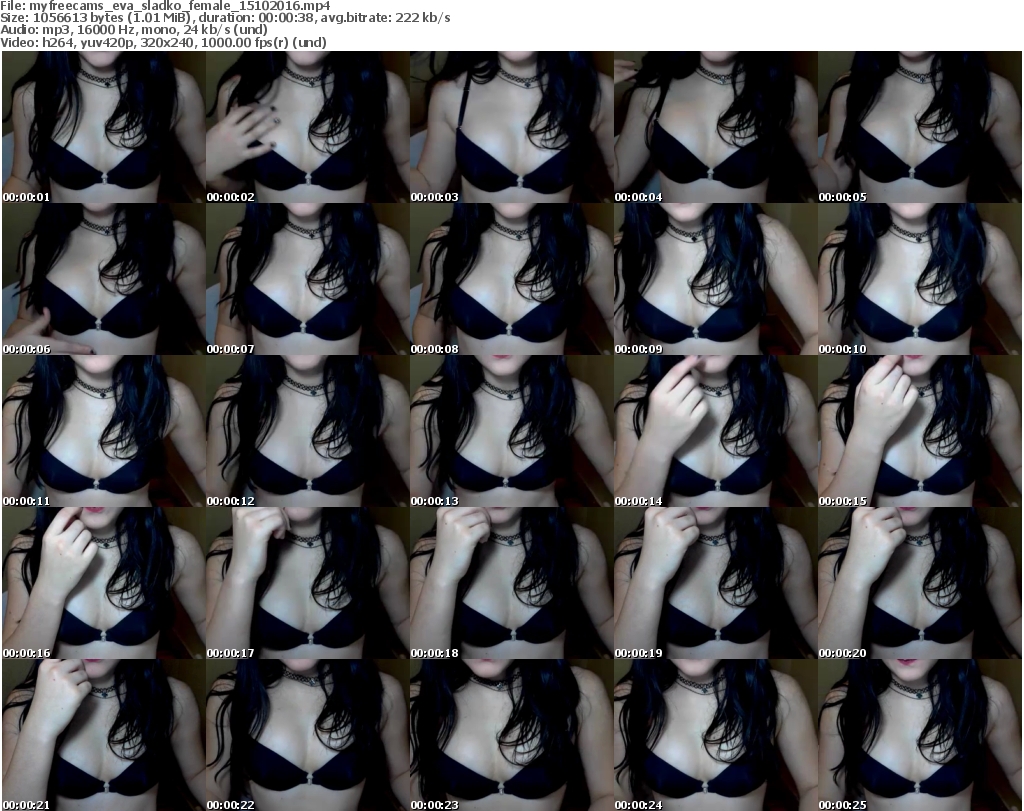The height and width of the screenshot is (811, 1024).
Task: Open the frame thumbnail stamped 00:00:14
Action: (x=716, y=432)
